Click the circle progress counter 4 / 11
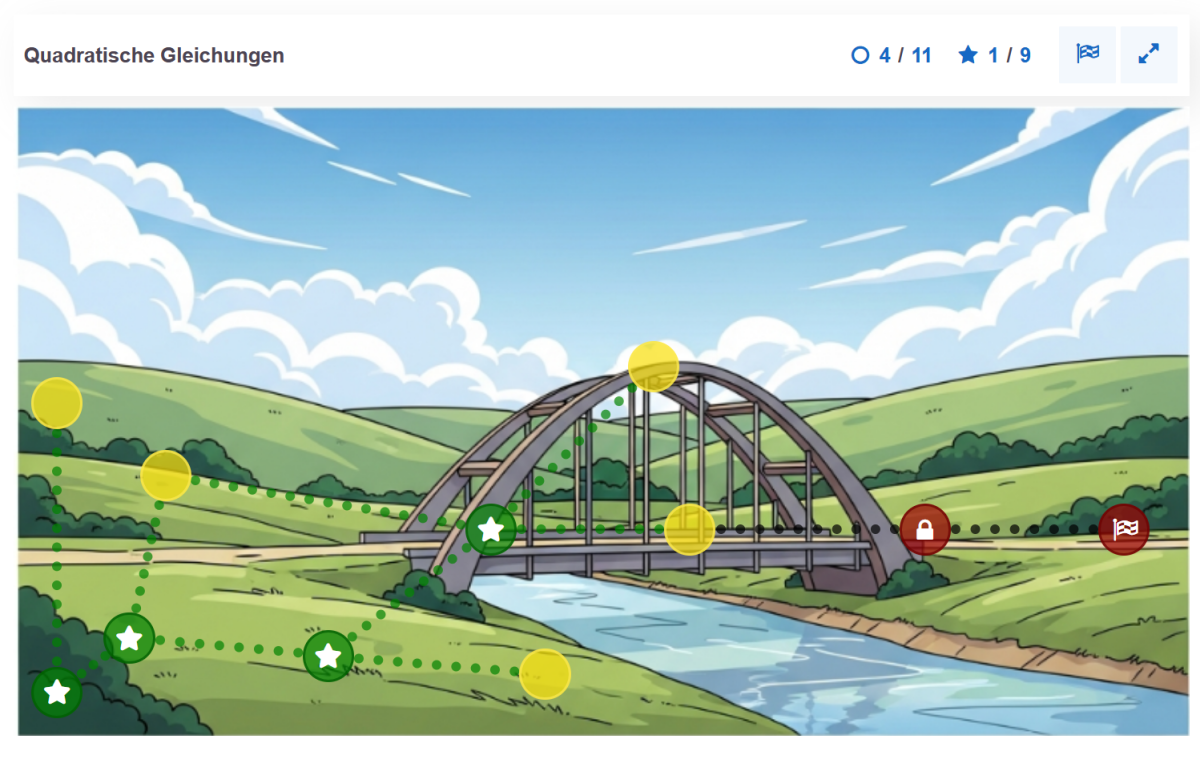The width and height of the screenshot is (1200, 759). [891, 55]
